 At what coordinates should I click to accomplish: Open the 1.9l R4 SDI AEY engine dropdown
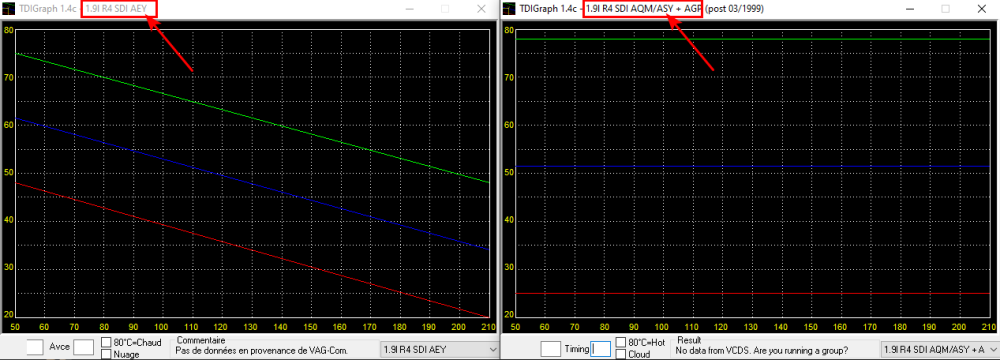(439, 349)
